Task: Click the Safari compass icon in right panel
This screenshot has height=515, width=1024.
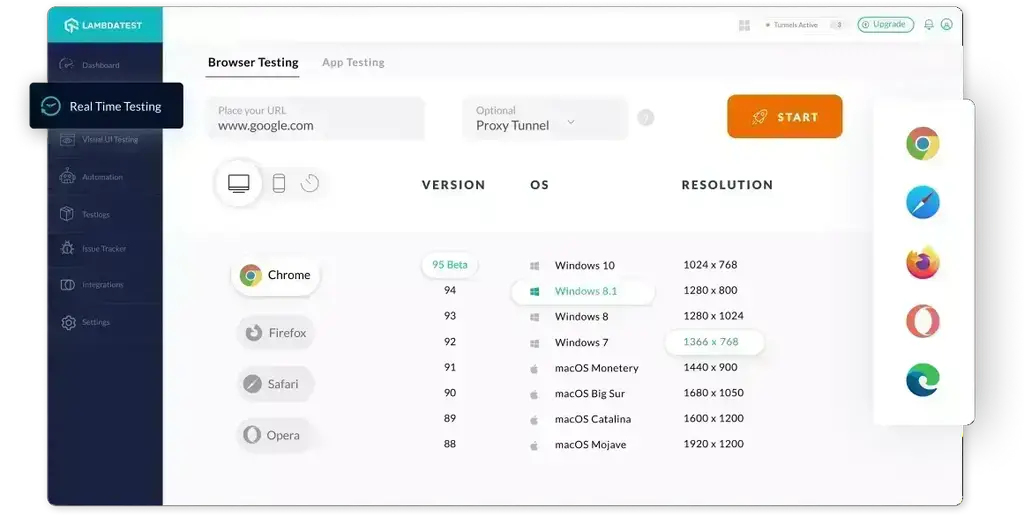Action: [922, 203]
